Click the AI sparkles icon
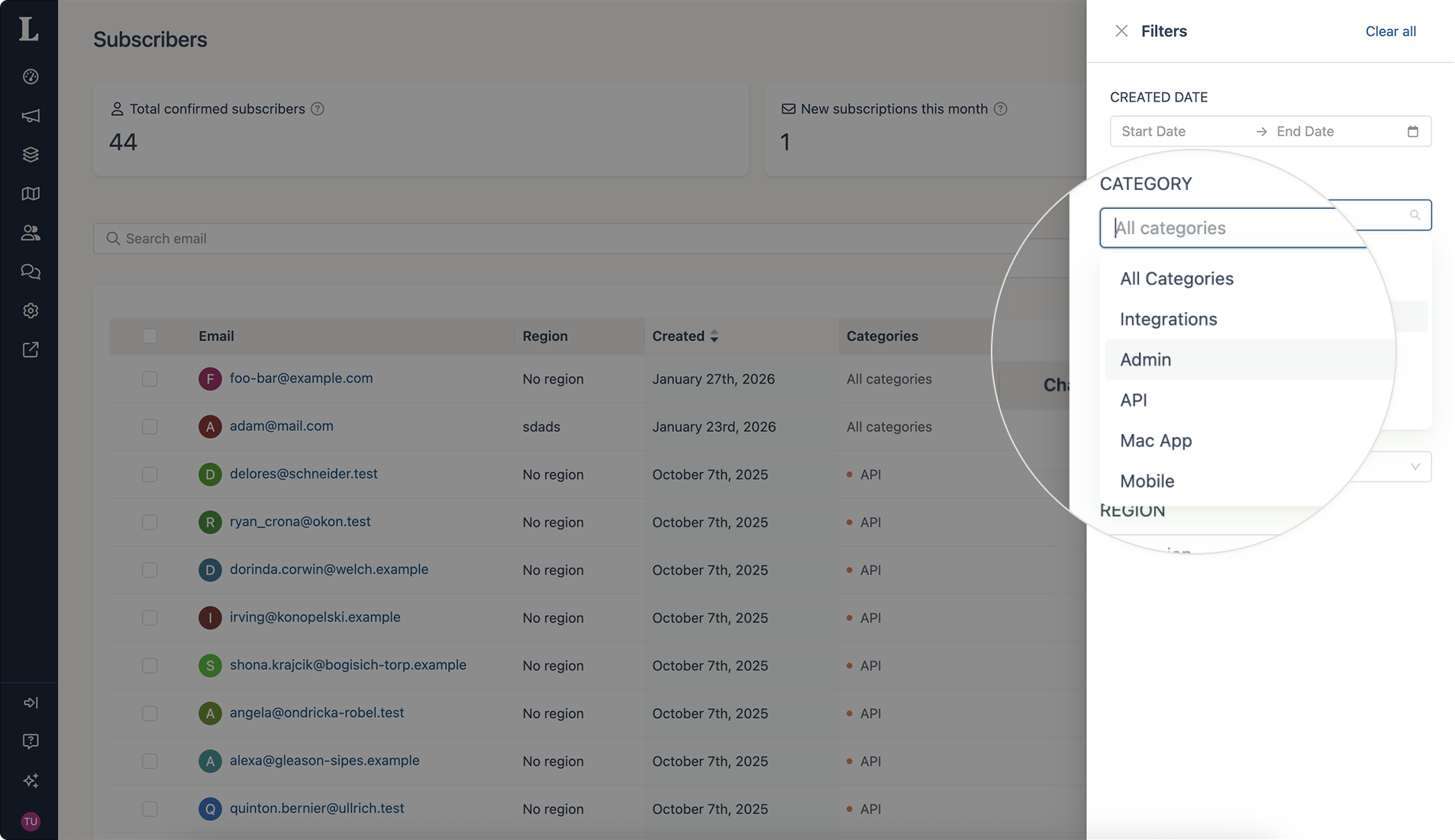This screenshot has width=1455, height=840. click(31, 780)
